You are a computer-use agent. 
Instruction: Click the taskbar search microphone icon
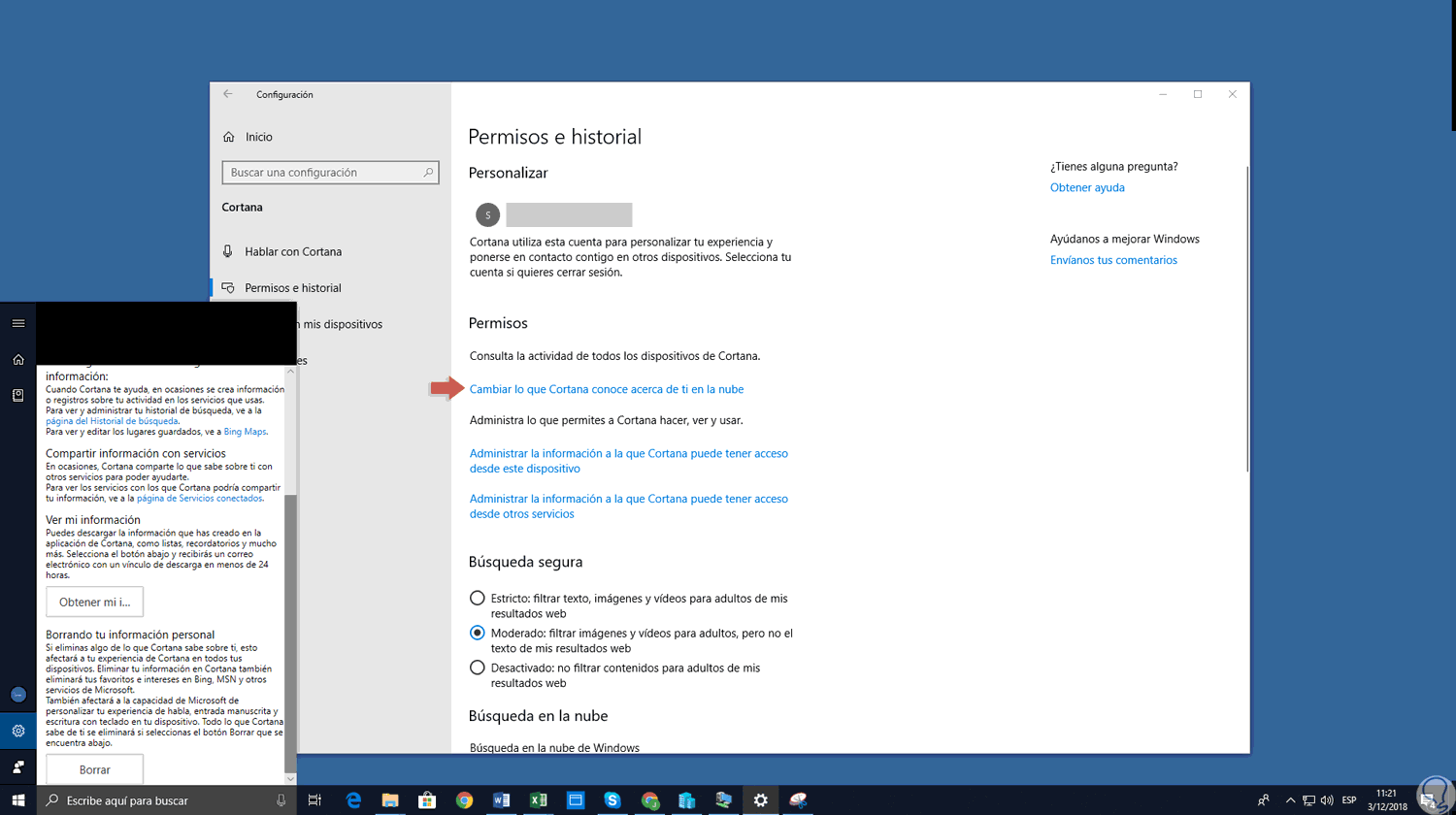[281, 800]
